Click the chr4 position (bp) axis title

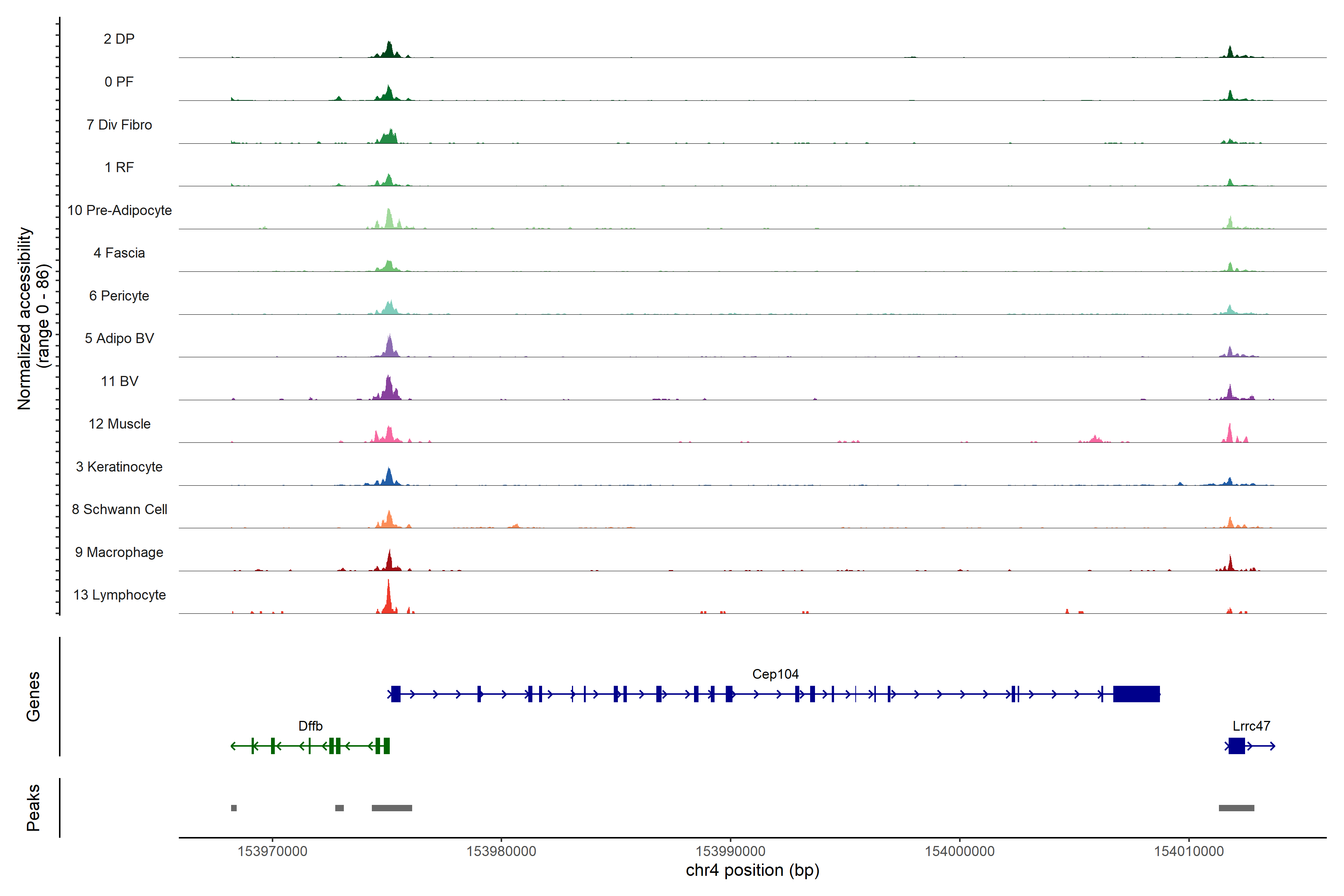tap(752, 870)
